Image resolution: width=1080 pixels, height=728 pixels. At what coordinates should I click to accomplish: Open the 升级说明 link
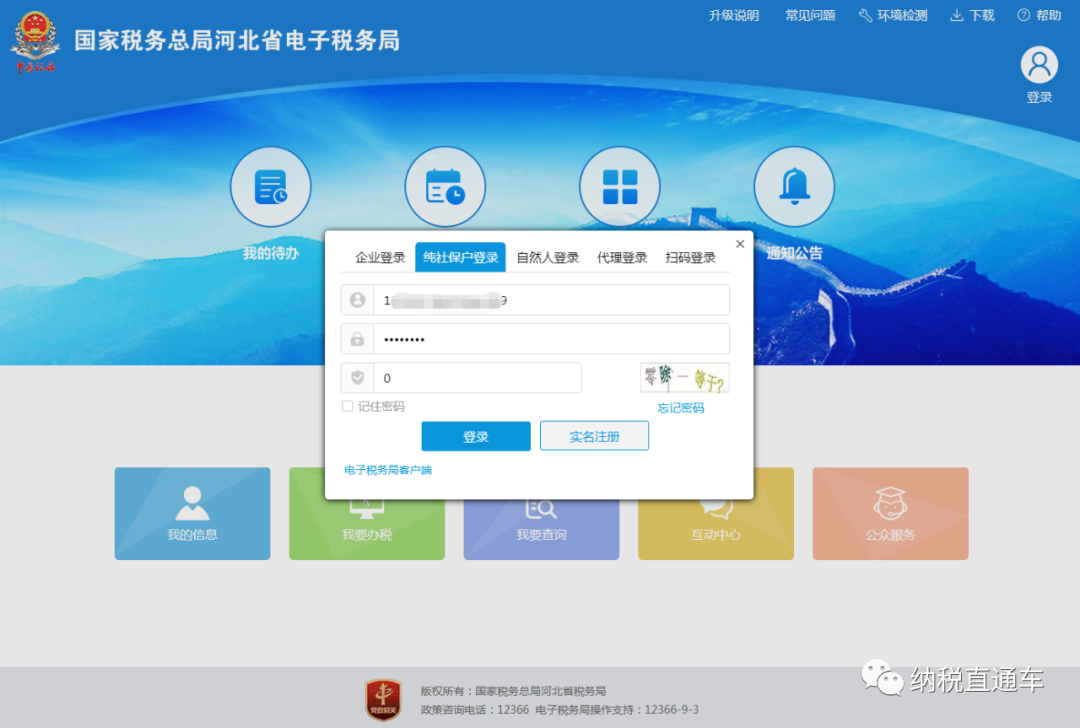(x=734, y=15)
